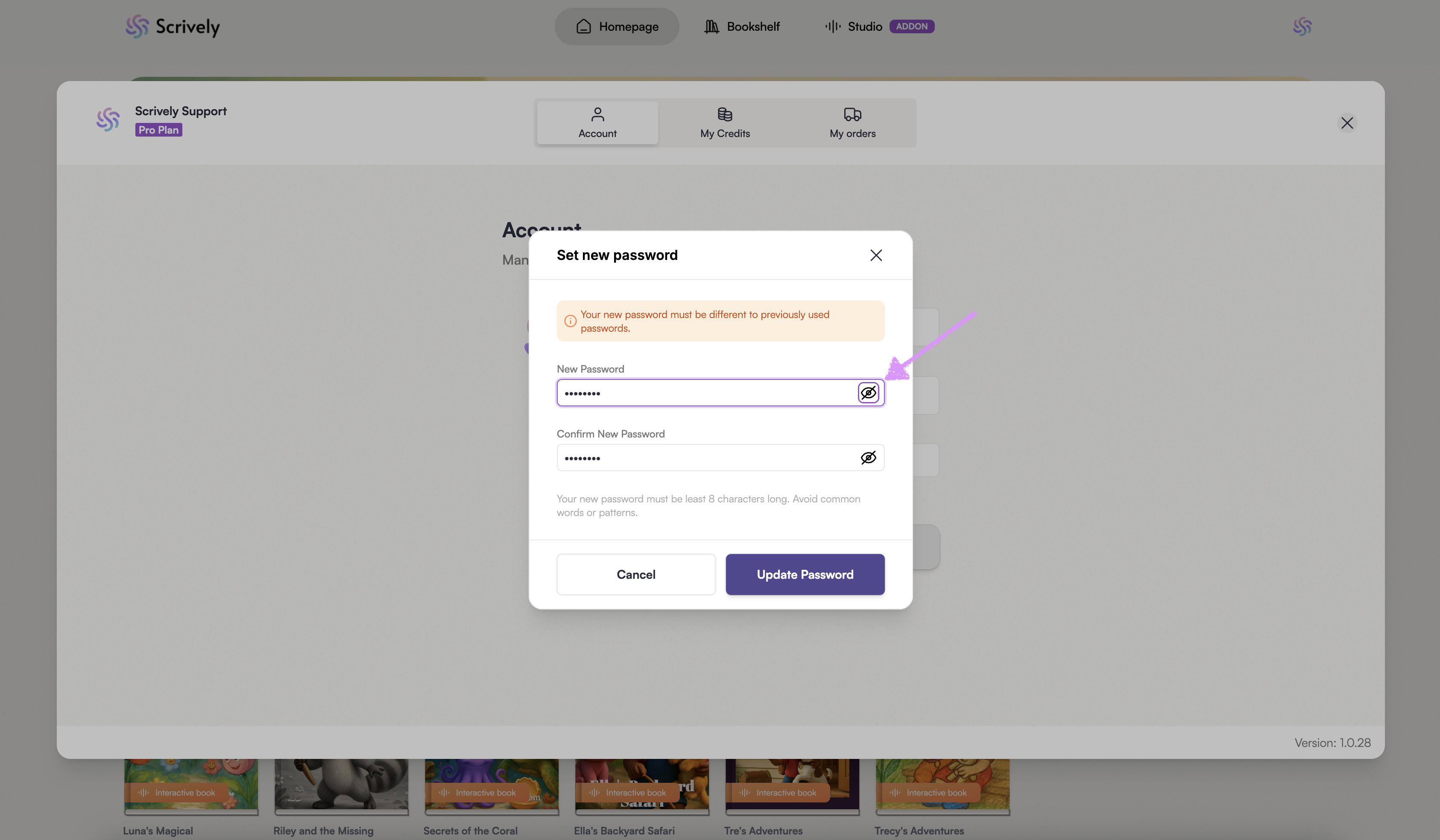Image resolution: width=1440 pixels, height=840 pixels.
Task: Open the profile avatar at top right
Action: point(1302,26)
